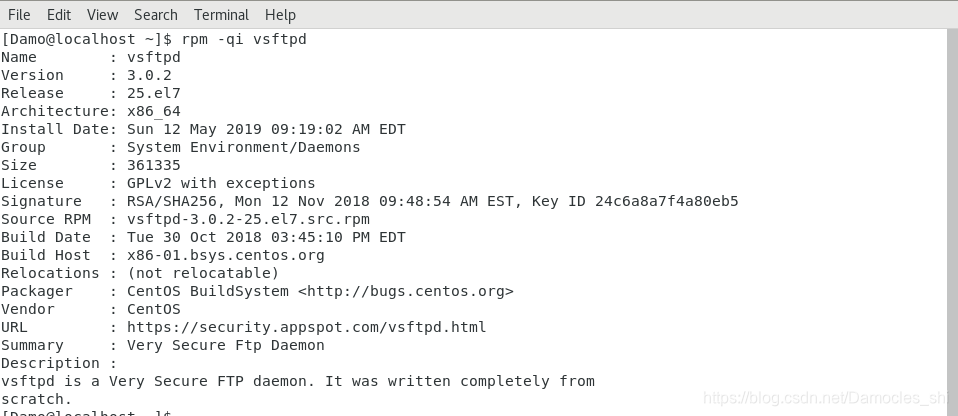
Task: Click the source RPM filename vsftpd-3.0.2-25.el7.src.rpm
Action: tap(248, 219)
